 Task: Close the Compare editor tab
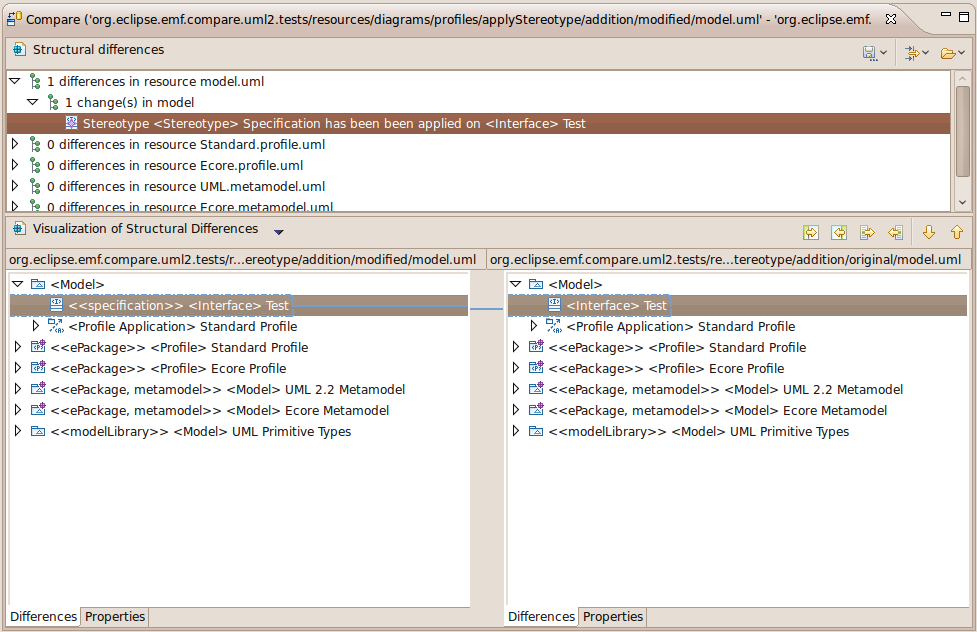[891, 19]
